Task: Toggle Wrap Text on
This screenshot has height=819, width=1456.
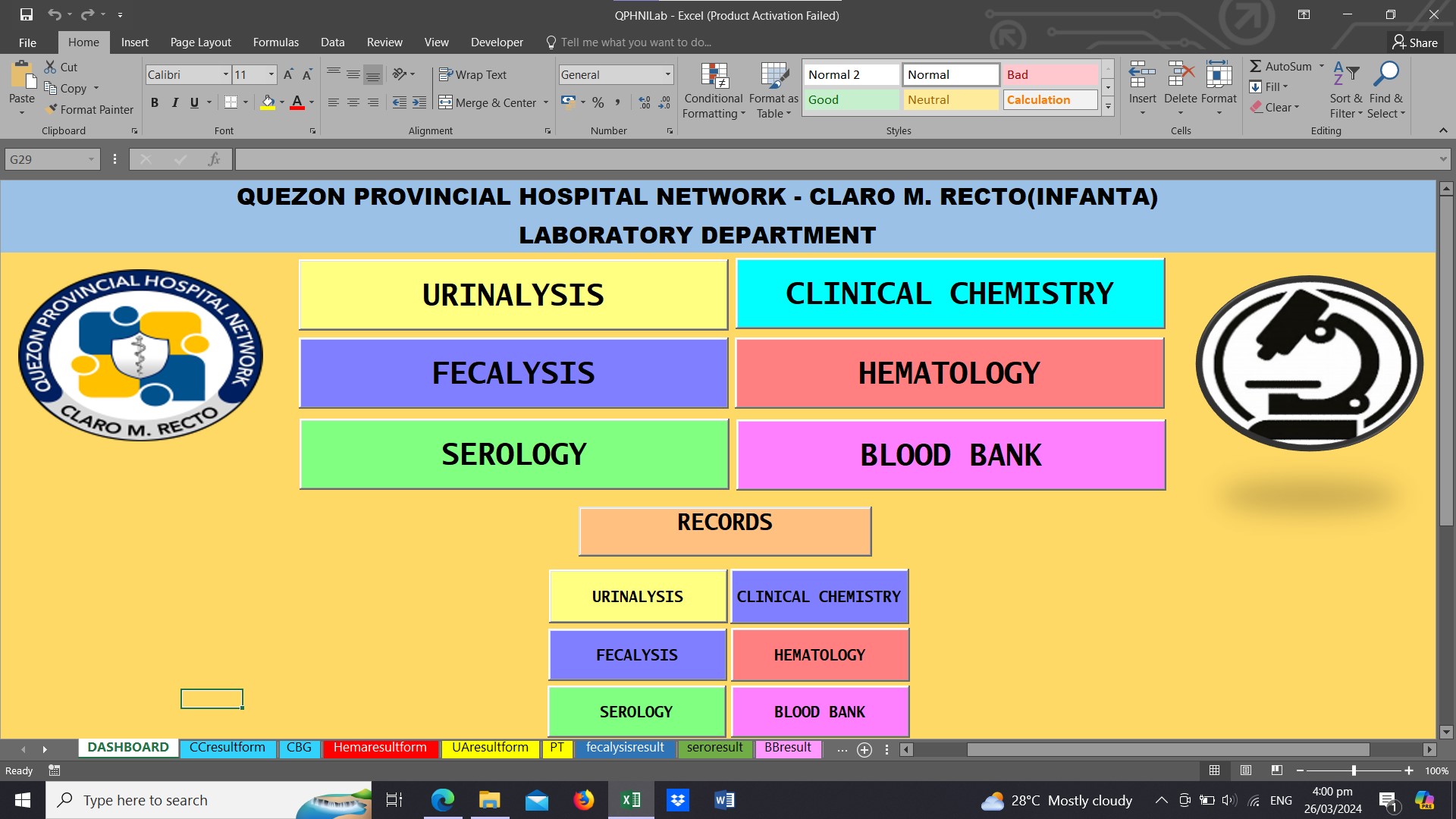Action: (472, 74)
